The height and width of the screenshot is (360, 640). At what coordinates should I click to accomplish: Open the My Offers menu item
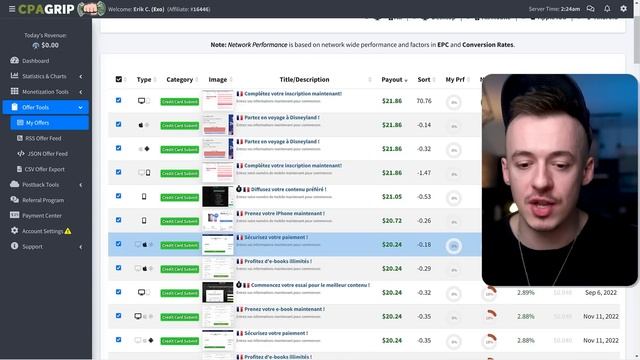49,123
